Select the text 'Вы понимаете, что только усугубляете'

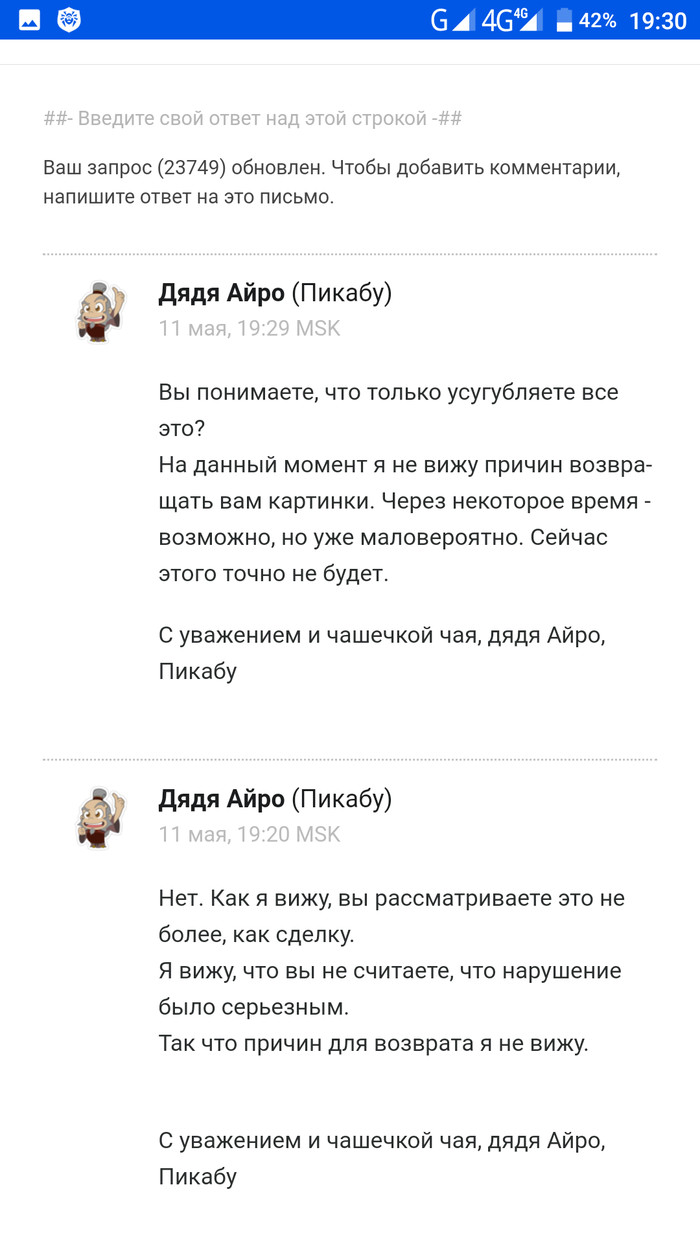point(388,392)
